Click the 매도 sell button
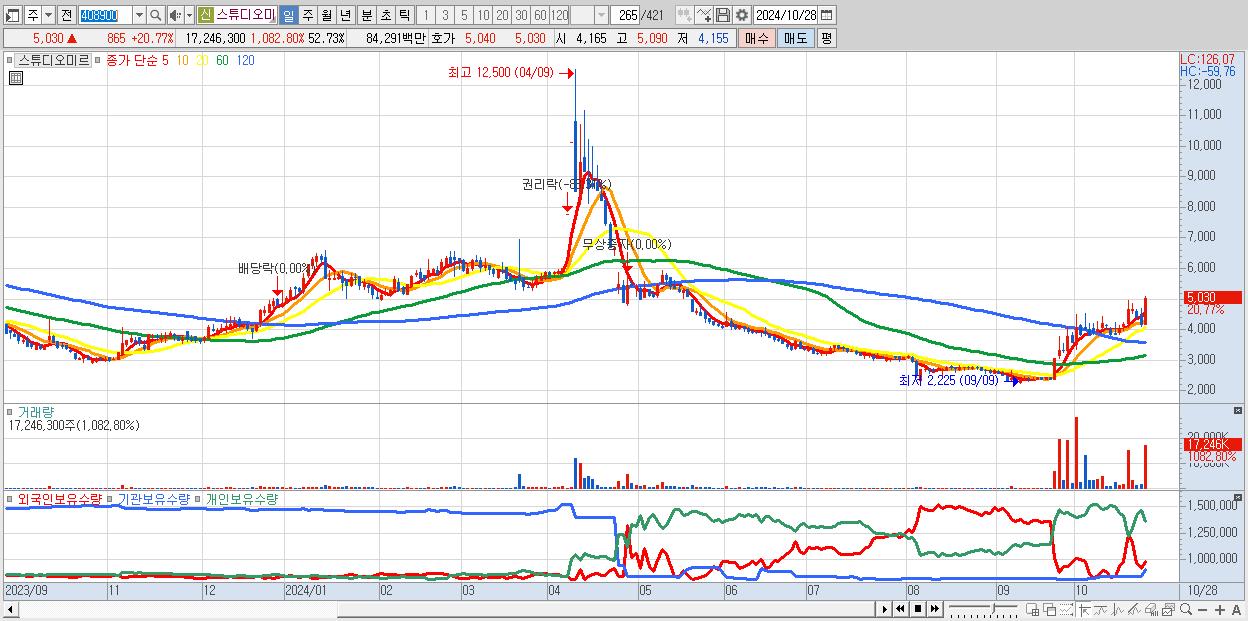Viewport: 1248px width, 621px height. 796,38
